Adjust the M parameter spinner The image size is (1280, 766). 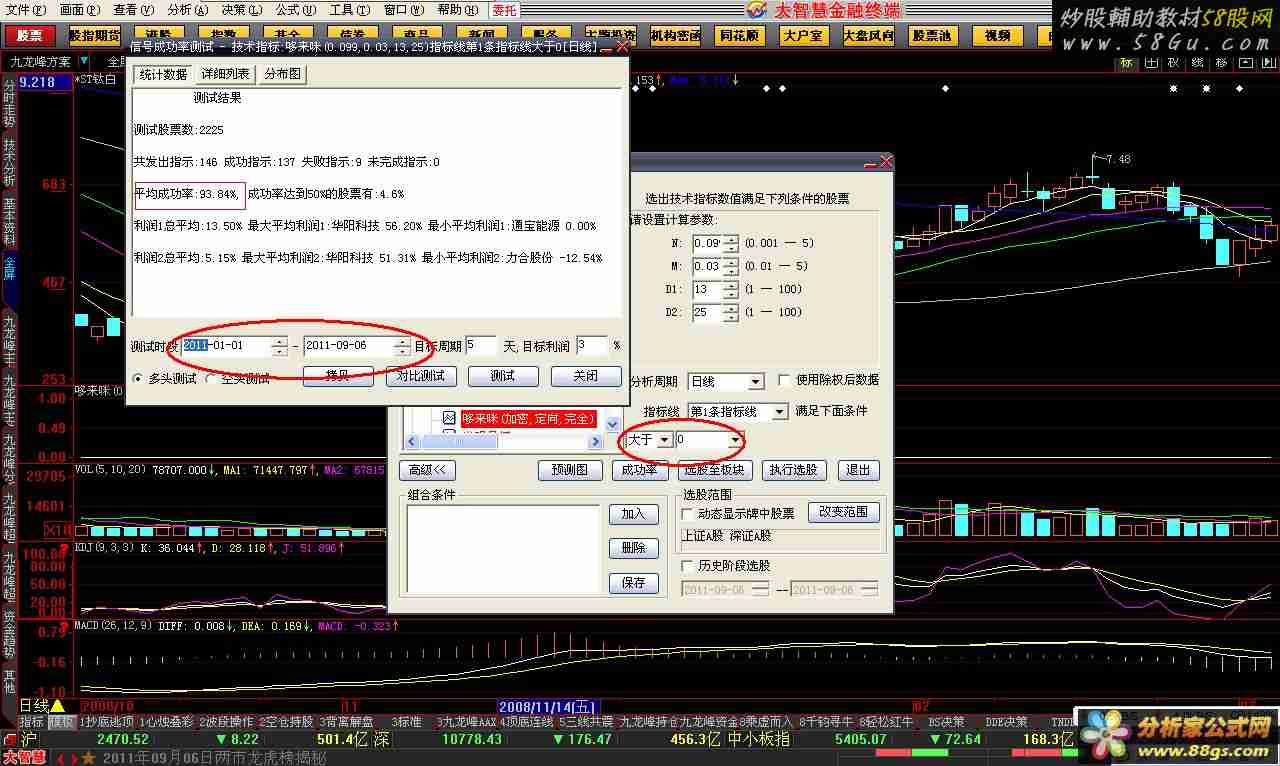pyautogui.click(x=731, y=267)
